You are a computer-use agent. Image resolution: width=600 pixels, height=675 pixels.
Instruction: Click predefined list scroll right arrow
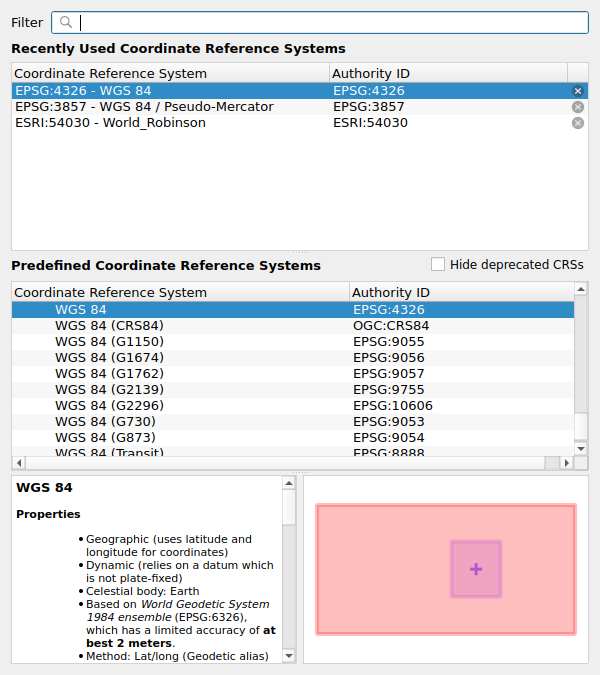coord(567,463)
